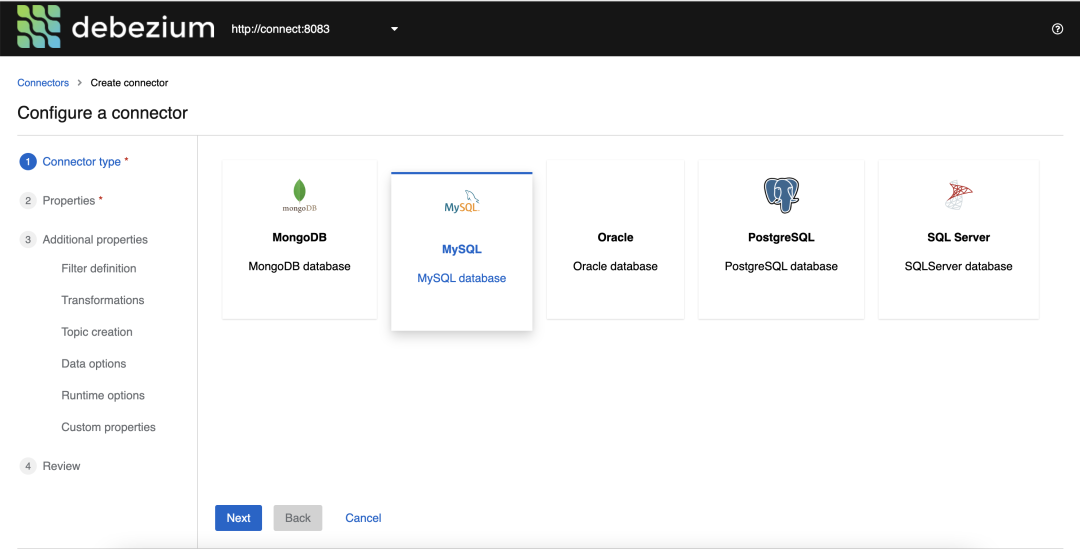Open Data options sub-step
This screenshot has height=549, width=1080.
94,364
